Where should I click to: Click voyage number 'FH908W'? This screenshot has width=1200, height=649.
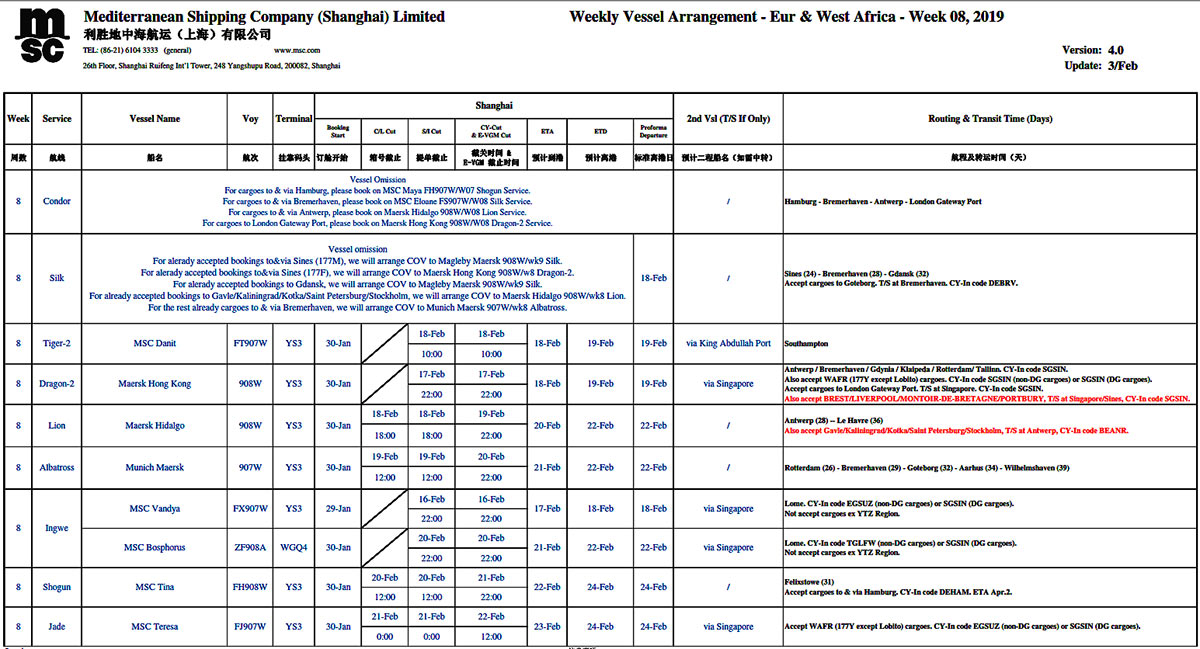coord(251,587)
